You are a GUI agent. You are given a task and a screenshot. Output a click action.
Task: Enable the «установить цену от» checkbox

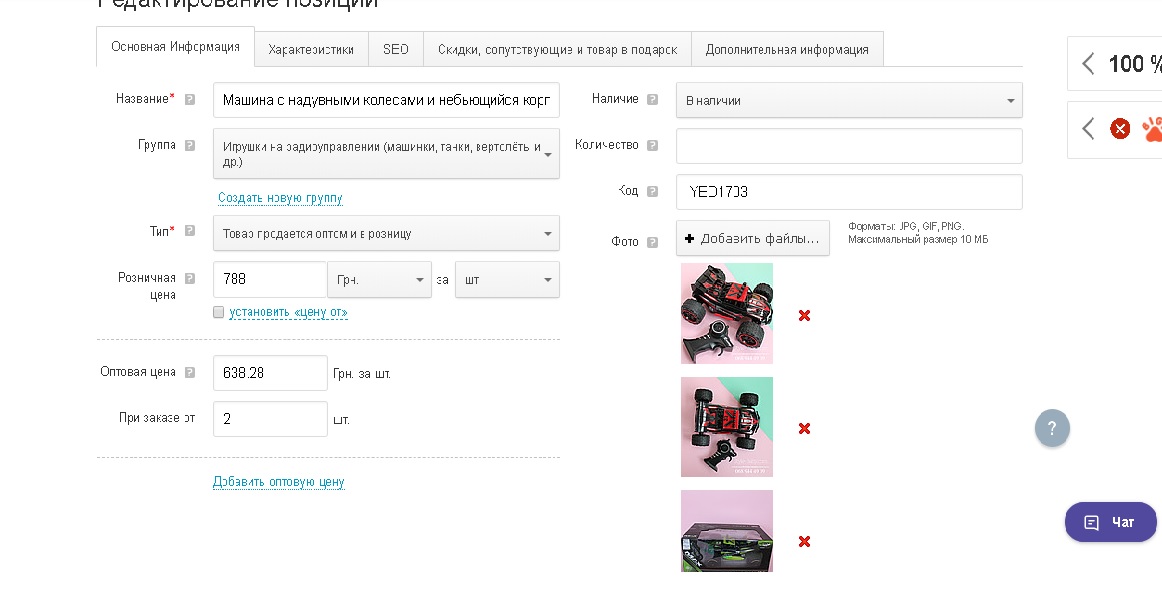tap(219, 312)
